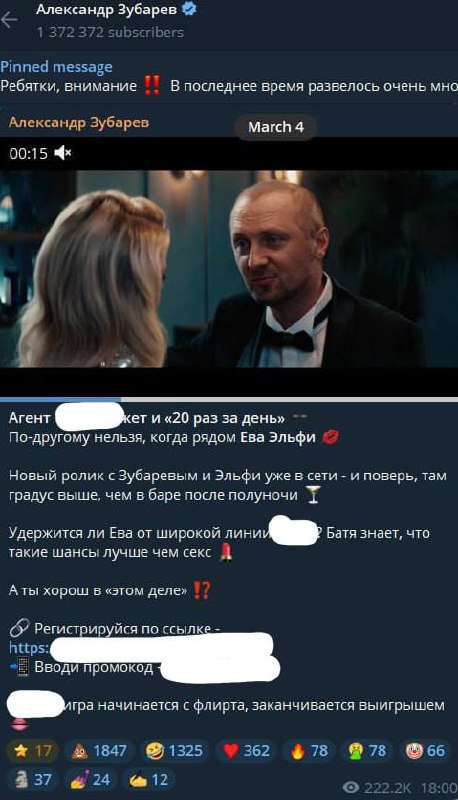Screen dimensions: 458x800
Task: Open the Pinned message banner
Action: pos(229,77)
